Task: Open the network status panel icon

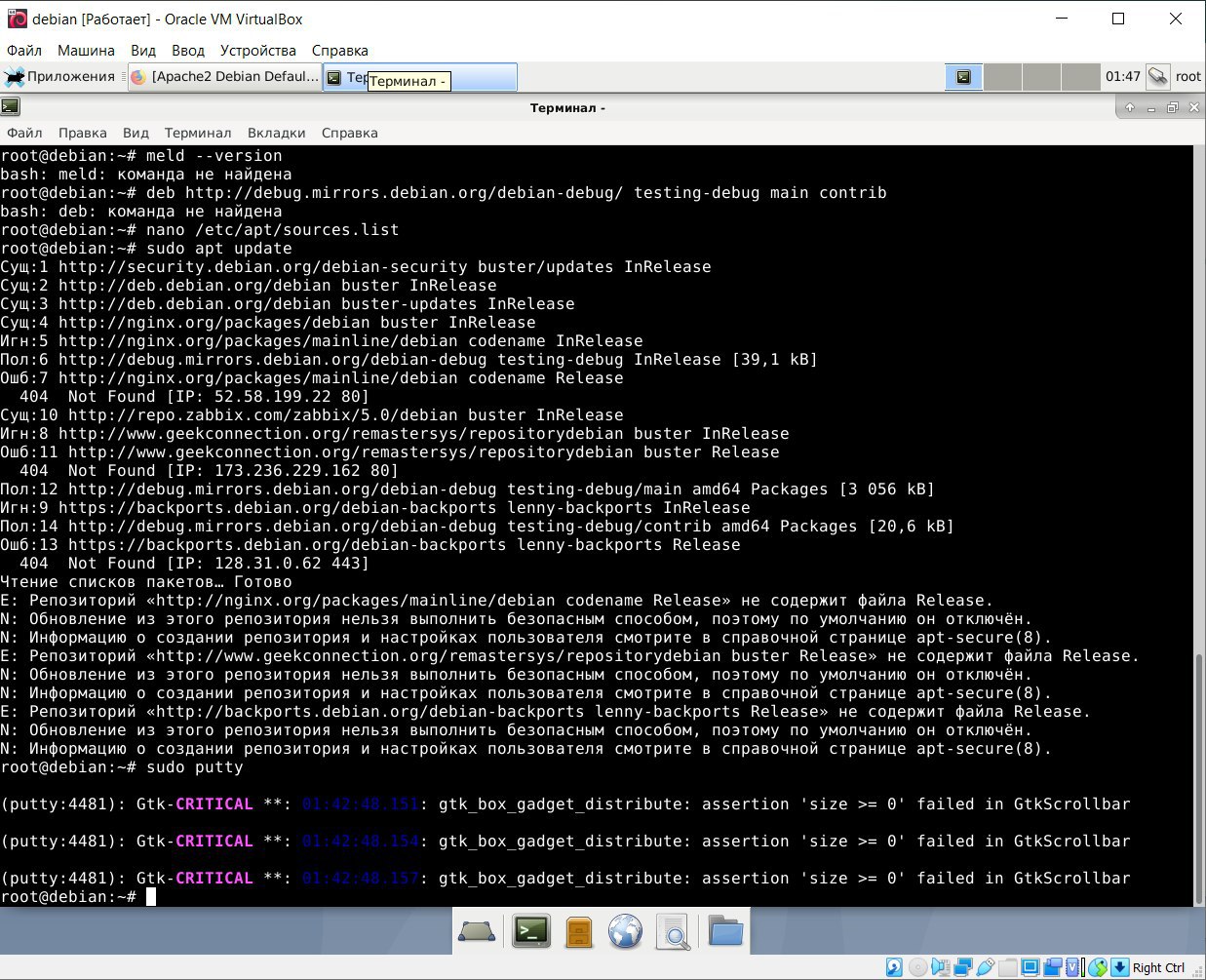Action: 1157,77
